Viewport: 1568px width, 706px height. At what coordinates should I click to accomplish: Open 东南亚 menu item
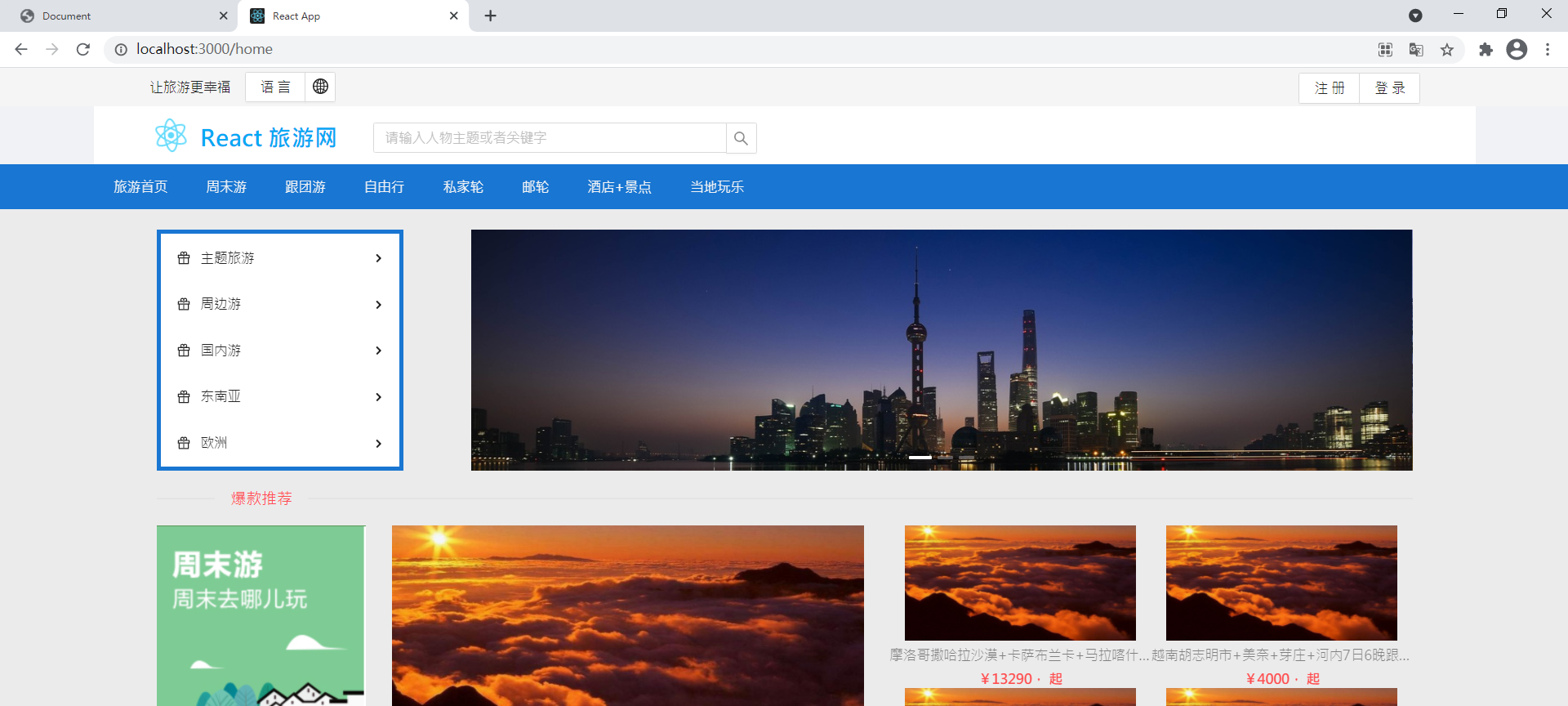(280, 397)
